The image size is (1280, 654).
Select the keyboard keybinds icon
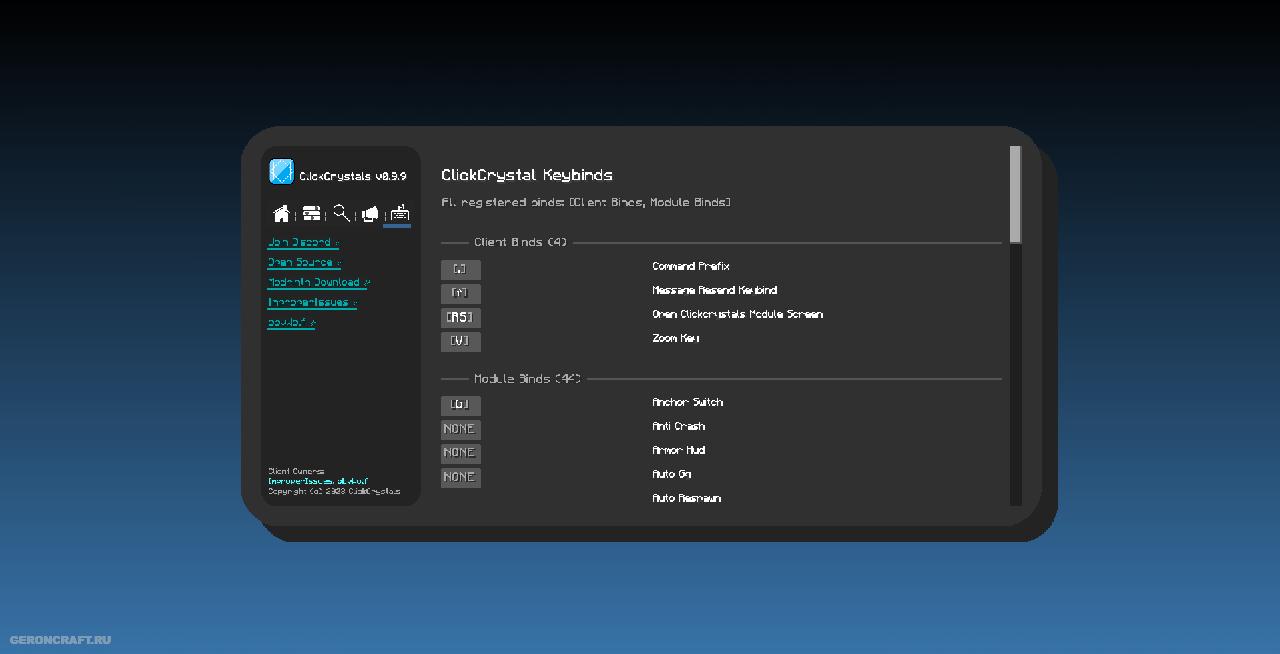click(399, 213)
